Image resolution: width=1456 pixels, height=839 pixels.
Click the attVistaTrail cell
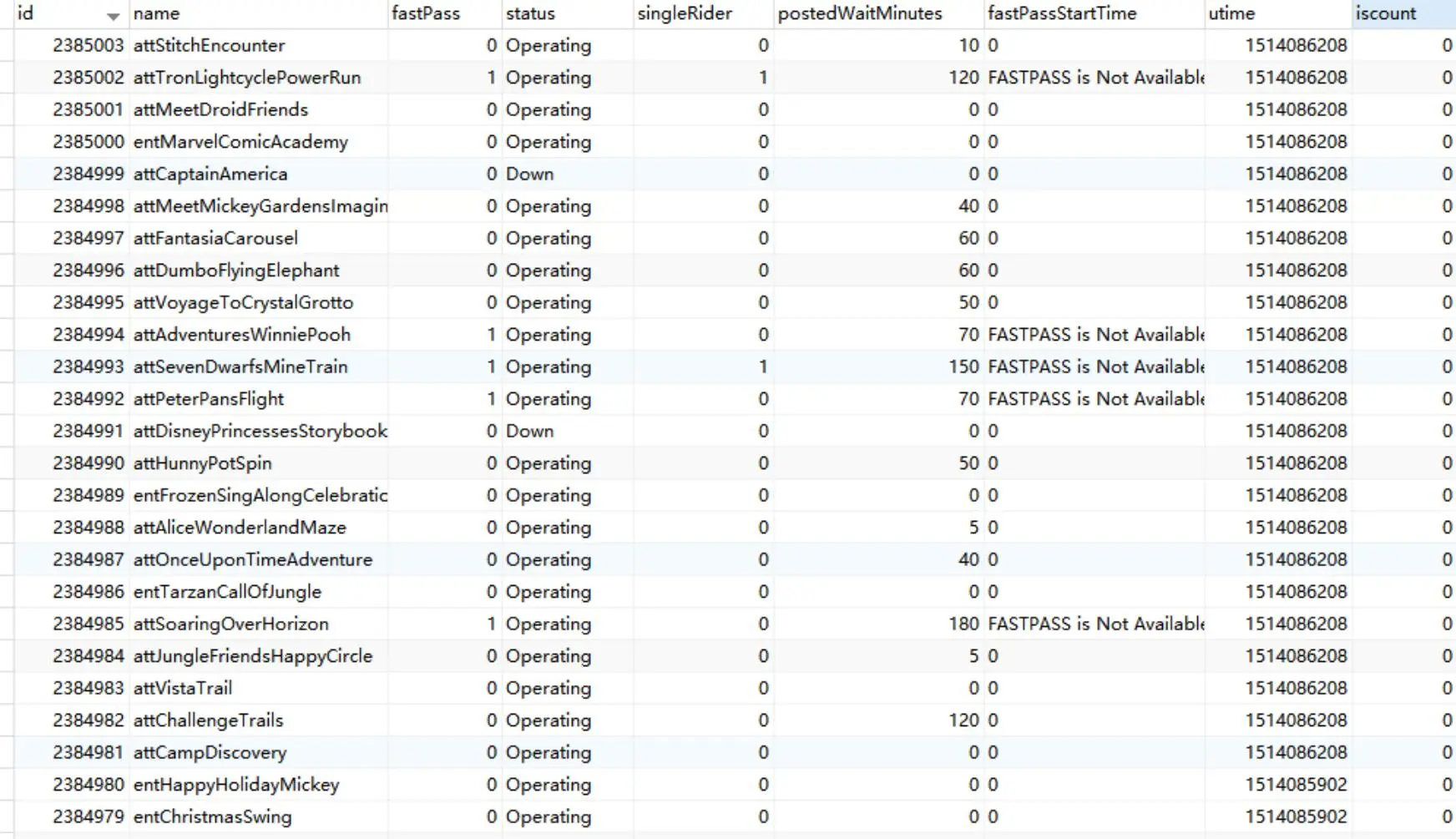click(x=259, y=688)
